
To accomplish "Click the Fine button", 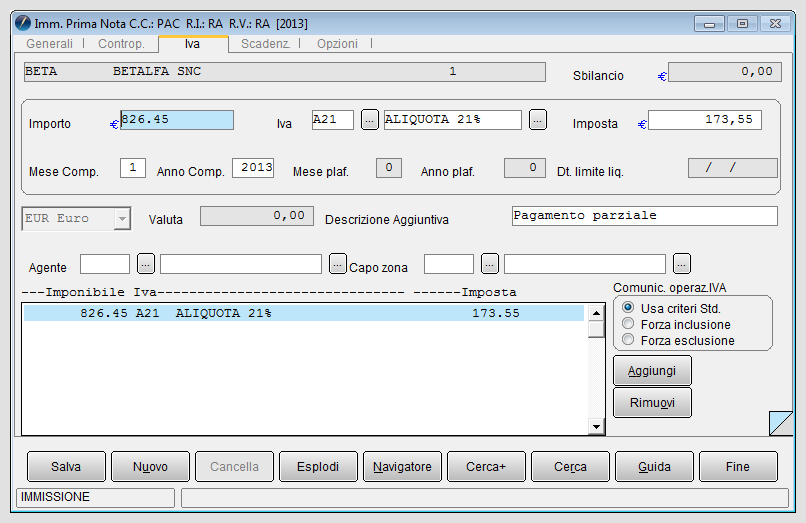I will [x=738, y=466].
